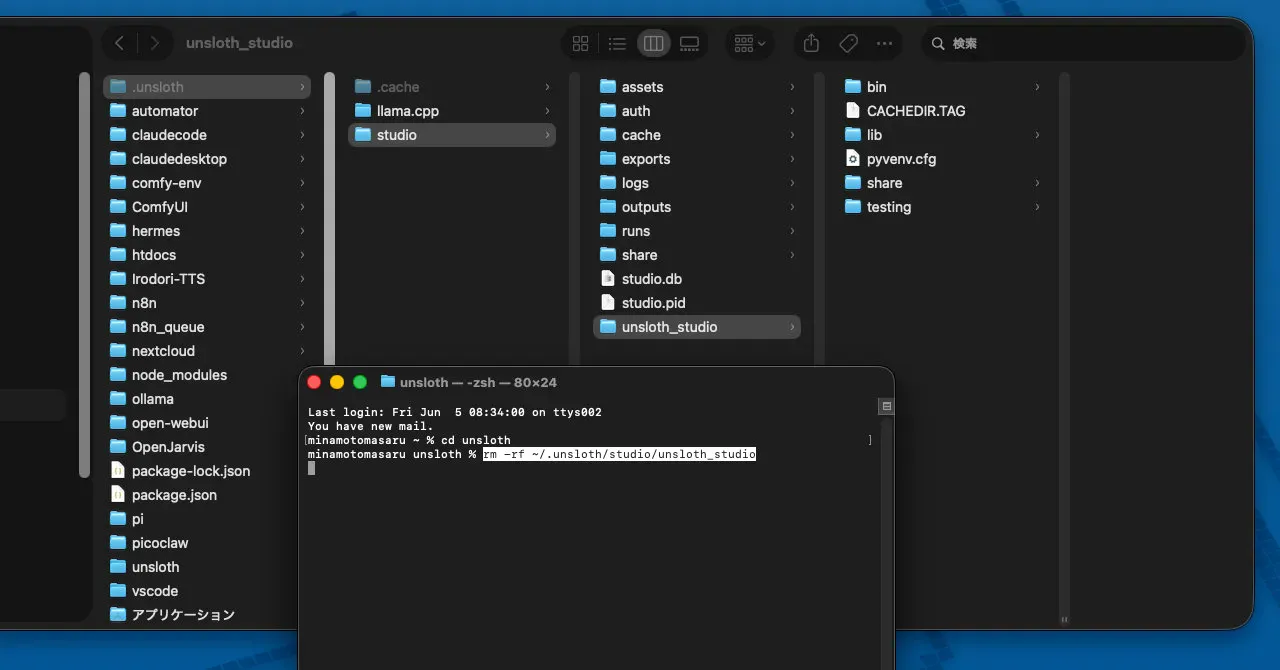Click the n8n_queue folder icon
Image resolution: width=1280 pixels, height=670 pixels.
(118, 327)
